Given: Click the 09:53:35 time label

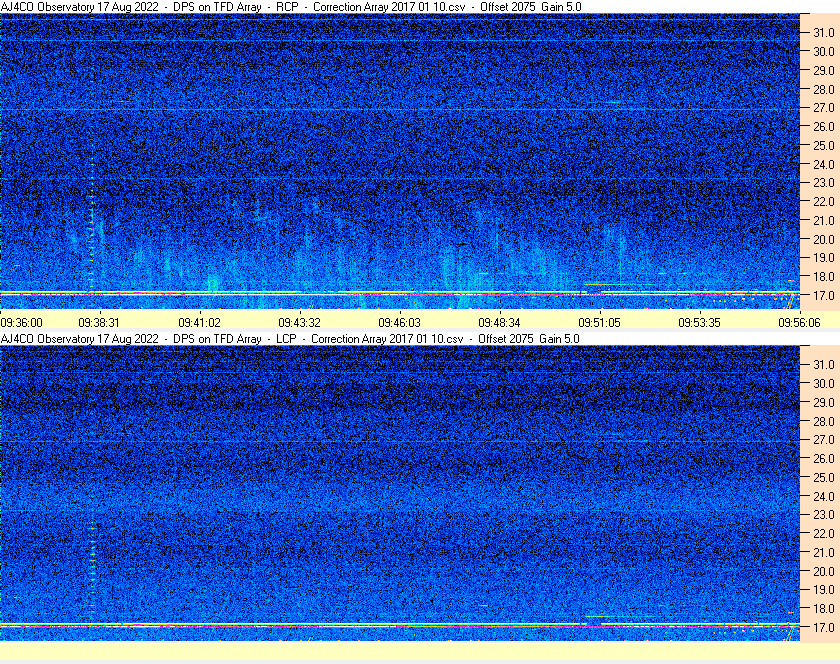Looking at the screenshot, I should pos(700,323).
